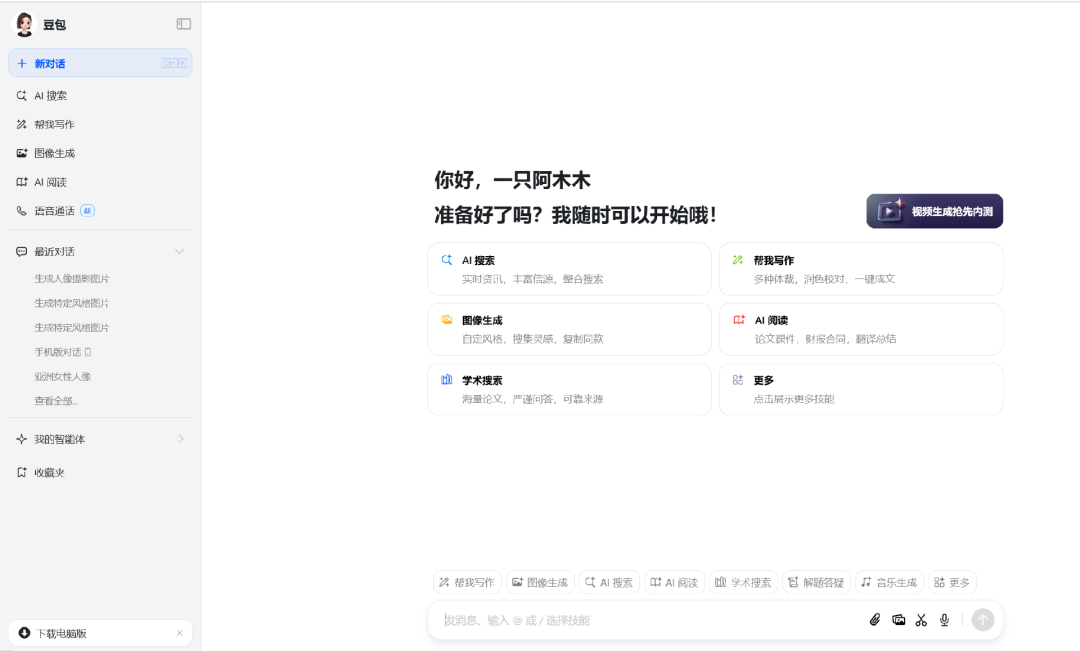Click 查看全部 to view all chats

pos(56,401)
